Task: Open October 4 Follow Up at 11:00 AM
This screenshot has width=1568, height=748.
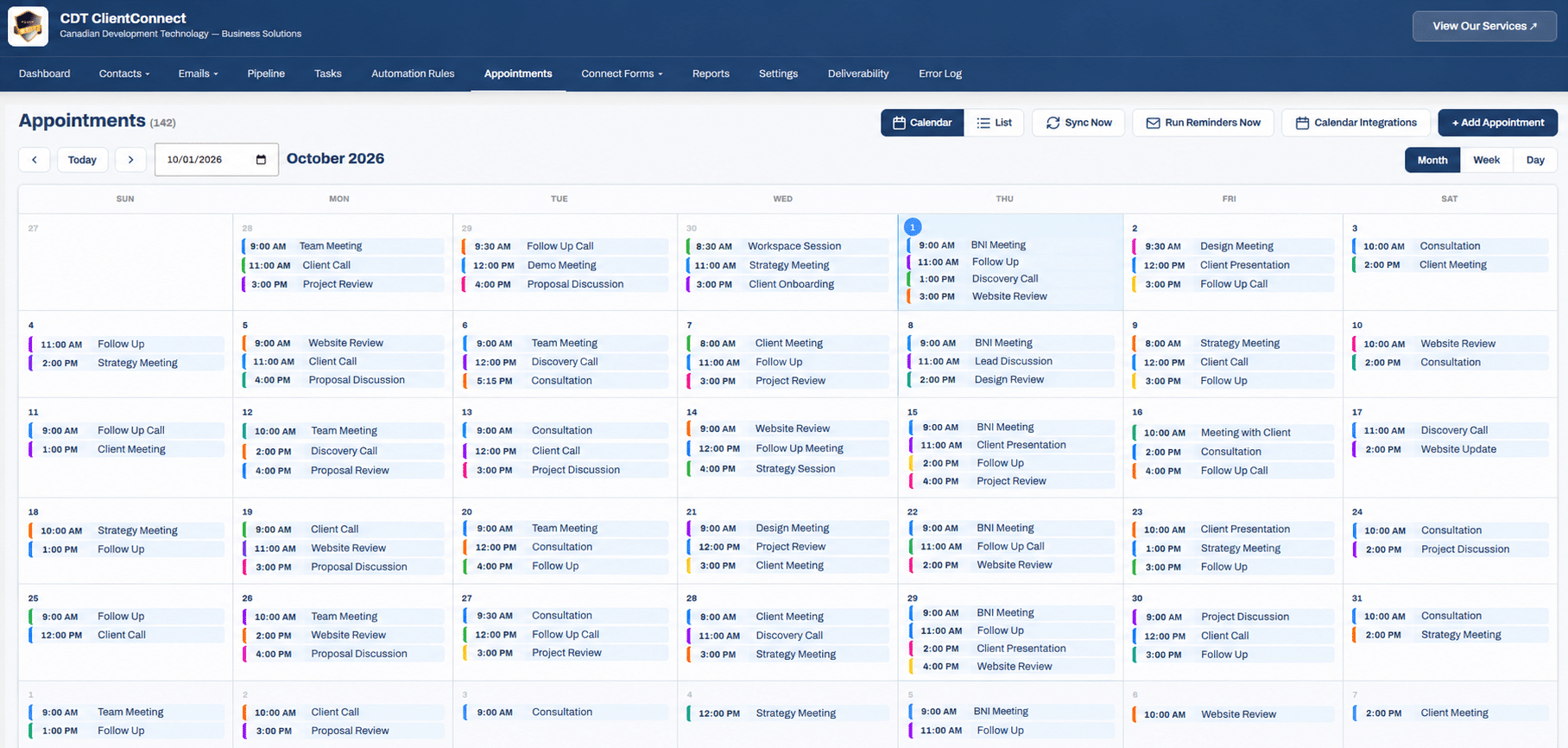Action: coord(126,344)
